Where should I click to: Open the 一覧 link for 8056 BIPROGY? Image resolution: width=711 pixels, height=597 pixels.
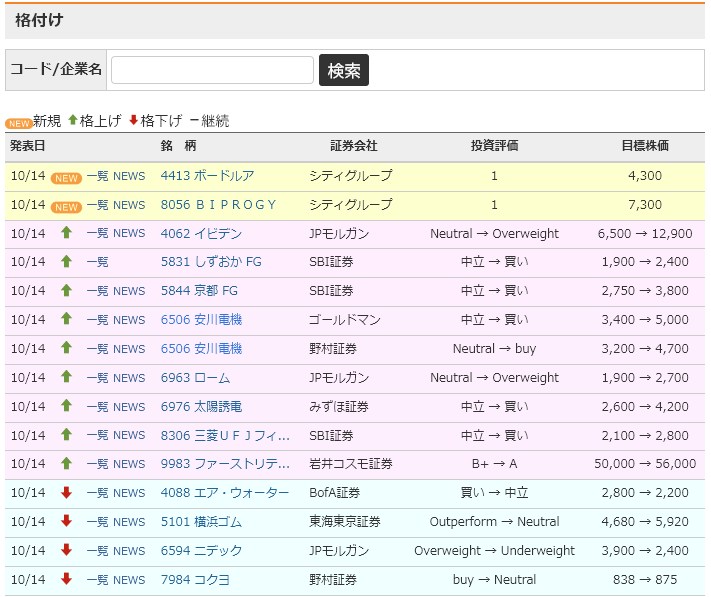click(97, 205)
